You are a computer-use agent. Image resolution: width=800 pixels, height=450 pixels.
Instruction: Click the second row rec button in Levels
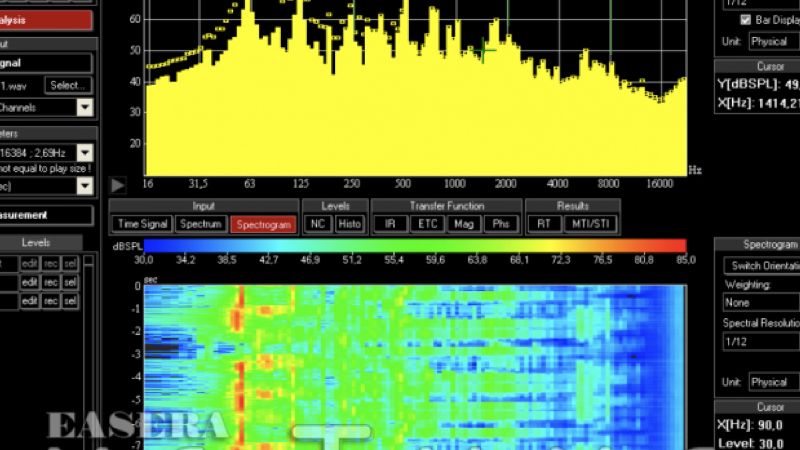pos(51,282)
